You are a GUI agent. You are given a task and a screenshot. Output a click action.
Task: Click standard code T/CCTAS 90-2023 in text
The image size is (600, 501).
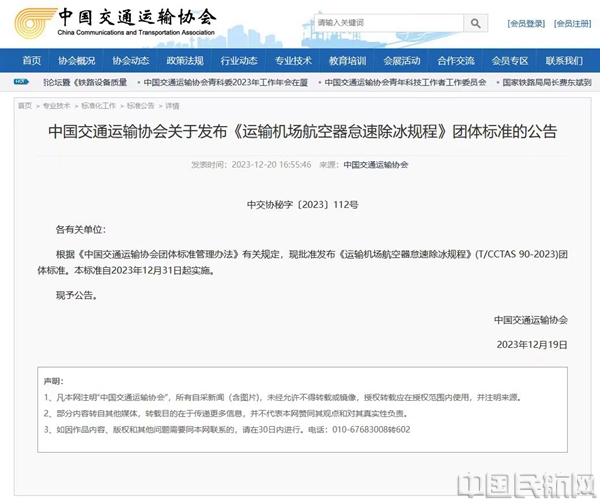tap(517, 254)
